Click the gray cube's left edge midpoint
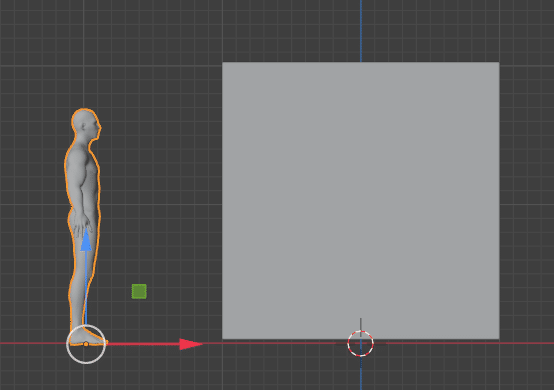Viewport: 554px width, 390px height. click(x=222, y=201)
